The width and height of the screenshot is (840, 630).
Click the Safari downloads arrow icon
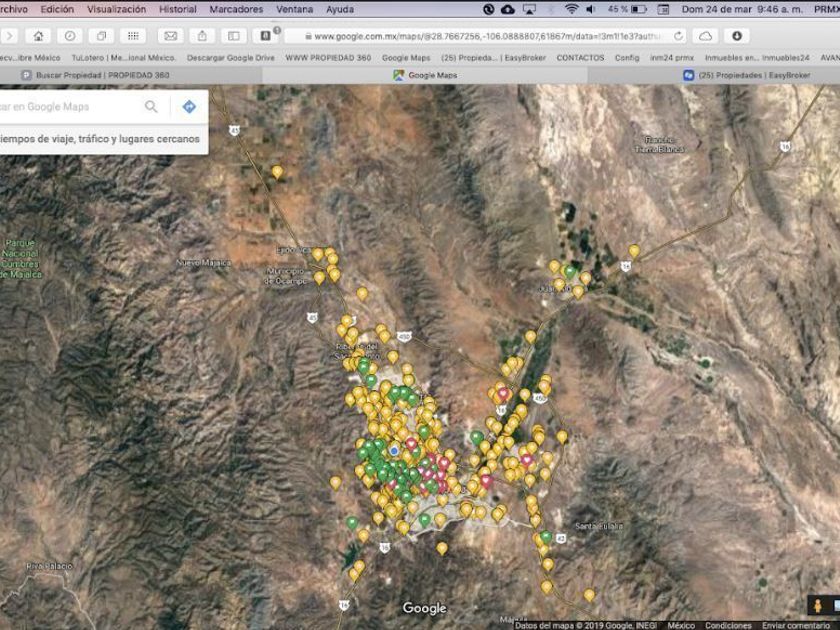pos(737,36)
